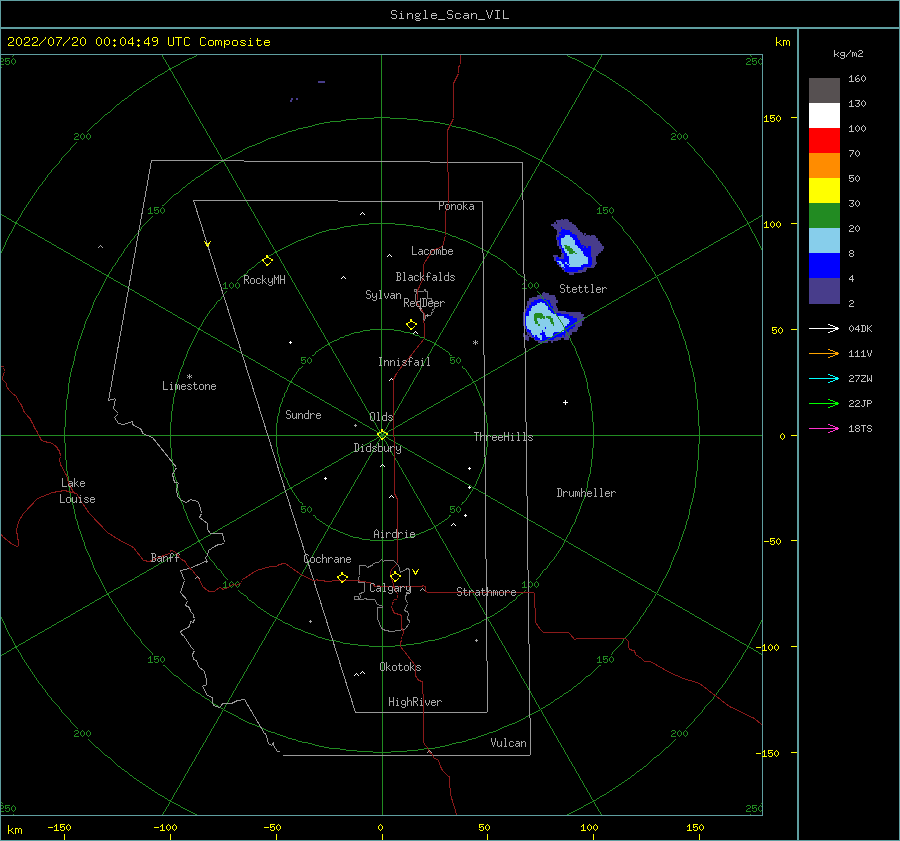Click the Lake Louise label

pos(77,491)
